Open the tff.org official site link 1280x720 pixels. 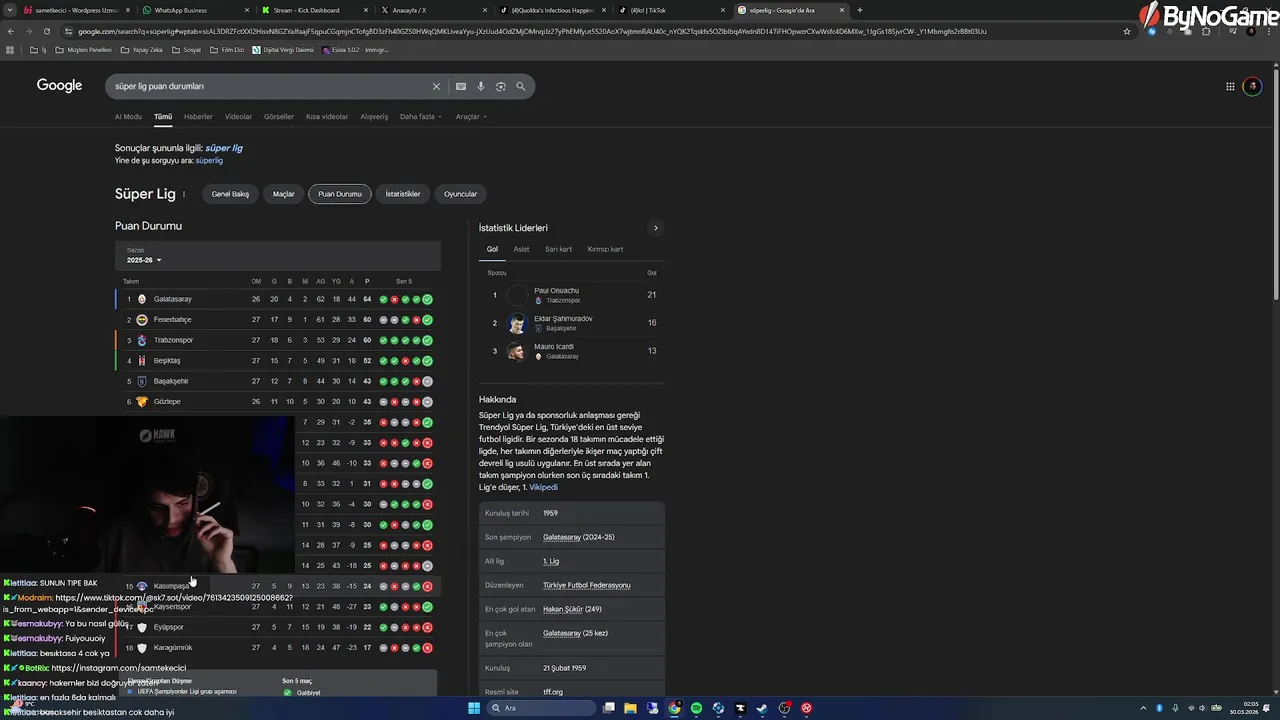[553, 692]
